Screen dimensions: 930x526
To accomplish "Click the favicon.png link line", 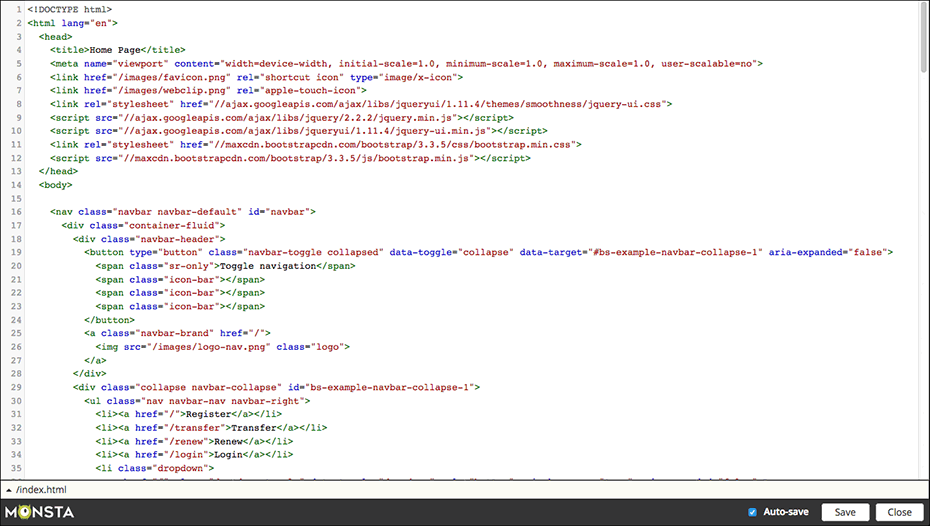I will point(256,77).
